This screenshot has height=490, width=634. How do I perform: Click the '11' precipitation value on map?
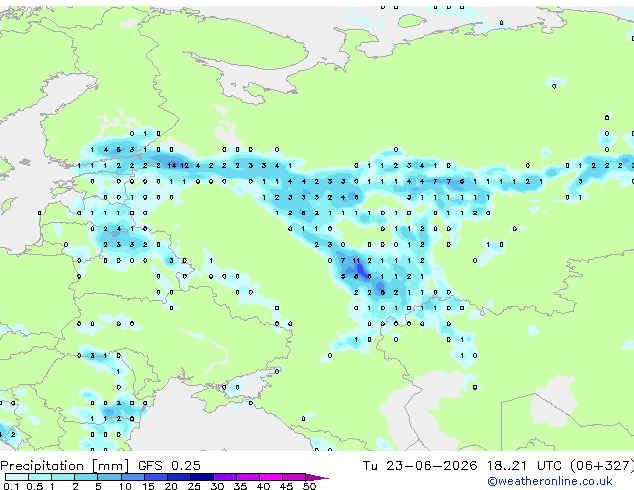click(x=356, y=261)
